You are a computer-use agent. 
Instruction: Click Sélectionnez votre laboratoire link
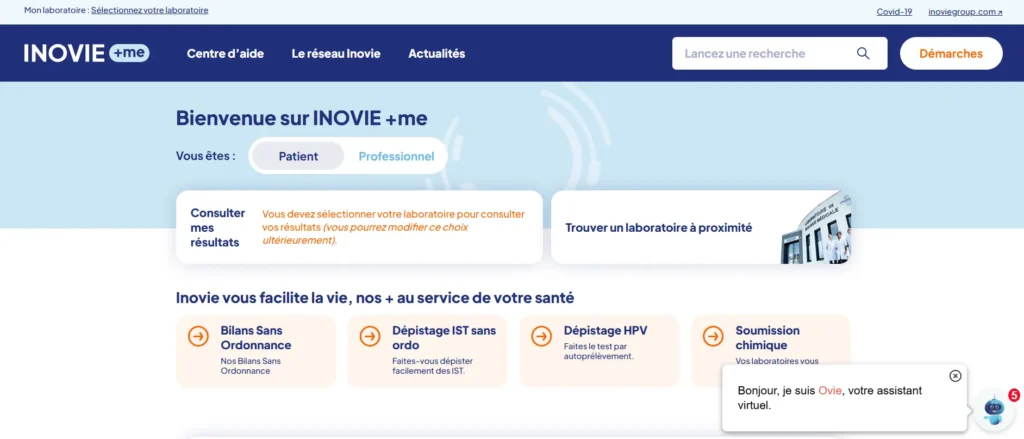click(x=150, y=10)
